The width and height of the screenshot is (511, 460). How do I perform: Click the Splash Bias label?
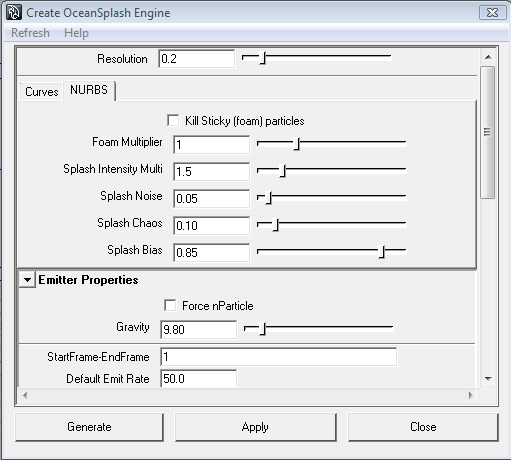coord(135,250)
